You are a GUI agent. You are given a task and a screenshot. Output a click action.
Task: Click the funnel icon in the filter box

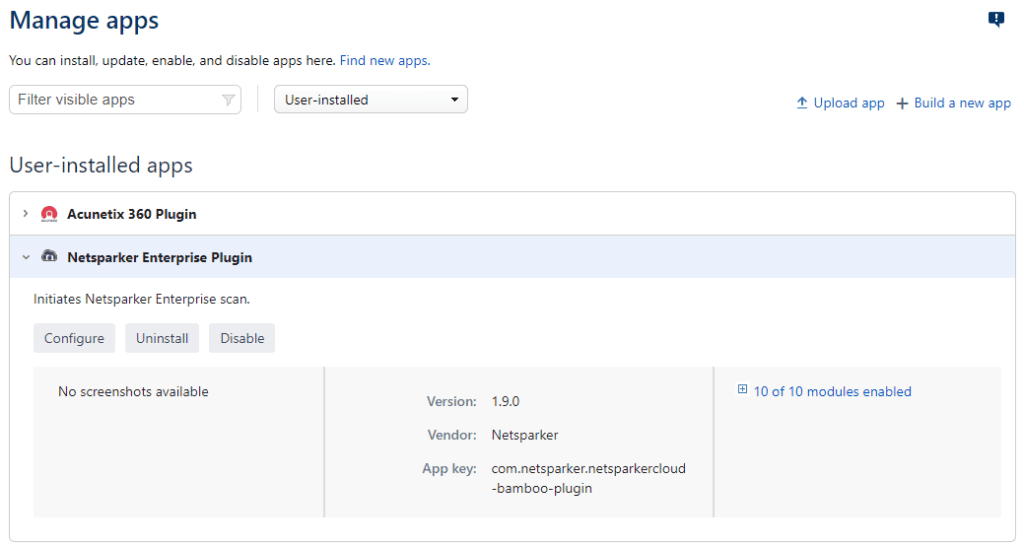[228, 100]
